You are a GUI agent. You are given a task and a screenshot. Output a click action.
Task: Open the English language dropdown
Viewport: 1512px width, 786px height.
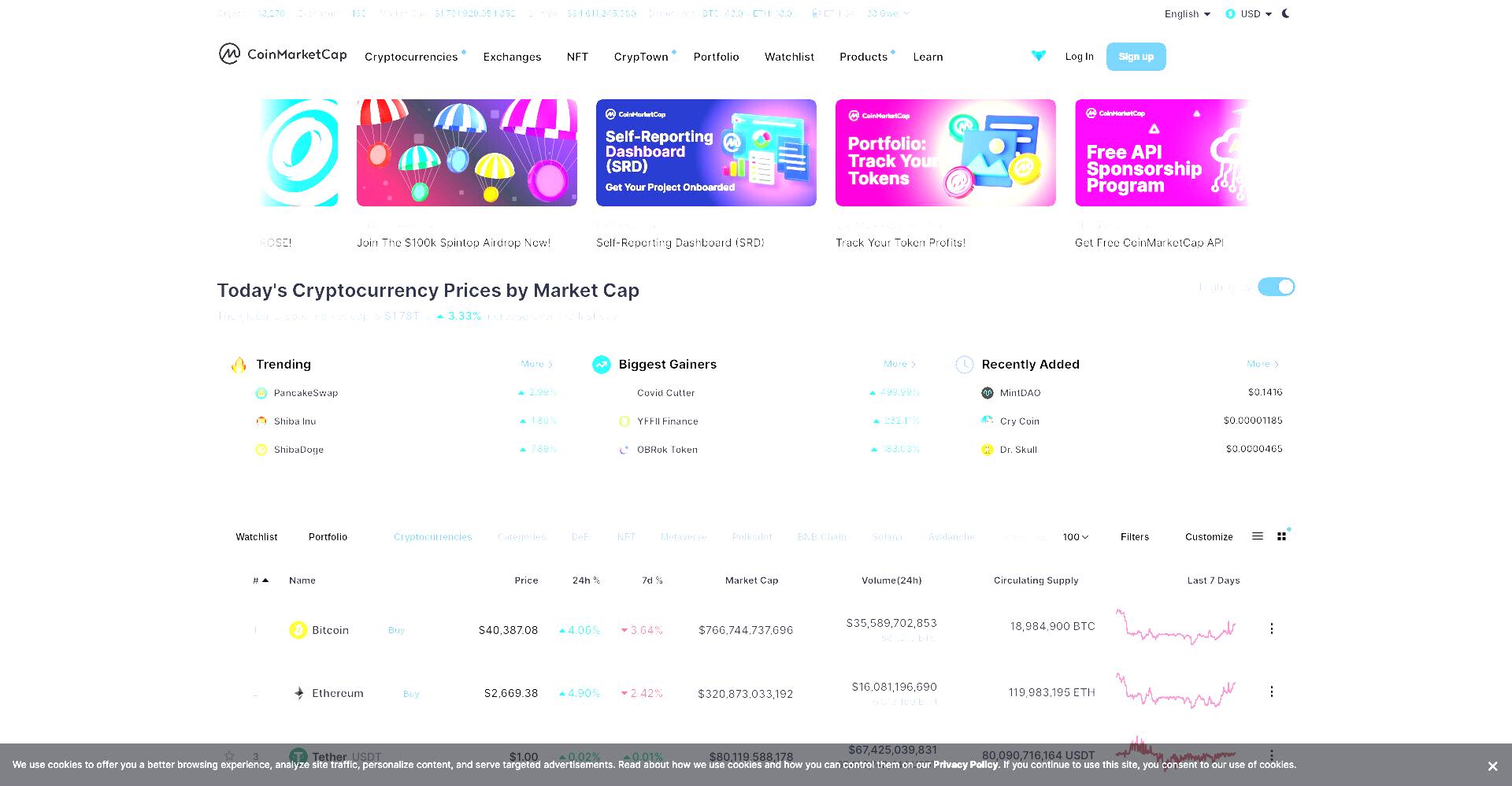1188,14
